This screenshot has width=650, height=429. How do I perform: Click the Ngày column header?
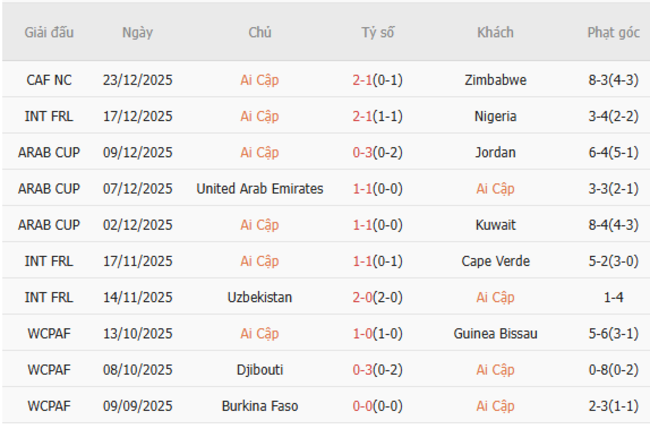tap(138, 32)
